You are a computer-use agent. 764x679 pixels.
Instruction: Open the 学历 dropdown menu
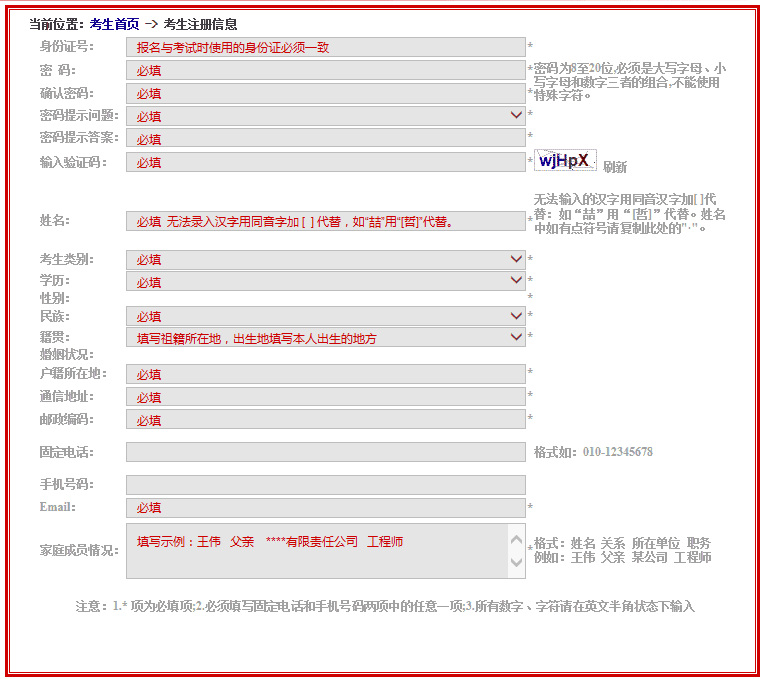click(325, 282)
